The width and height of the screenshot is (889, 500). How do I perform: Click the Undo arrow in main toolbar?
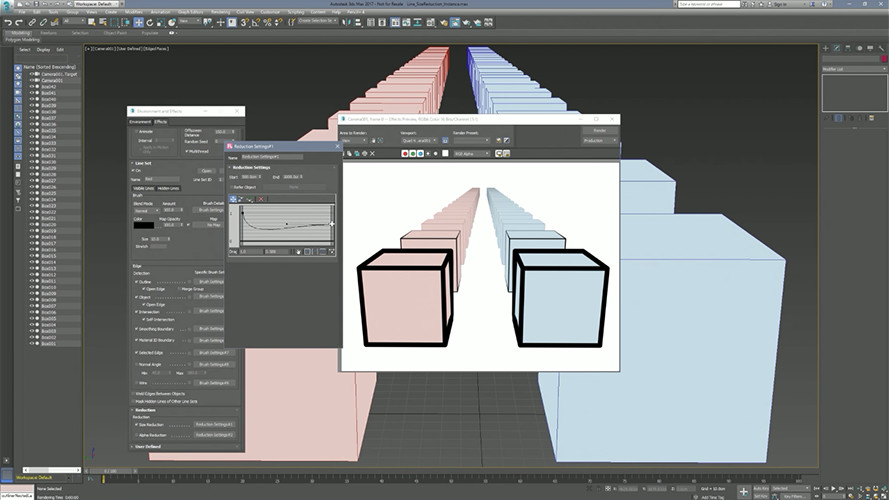coord(8,23)
